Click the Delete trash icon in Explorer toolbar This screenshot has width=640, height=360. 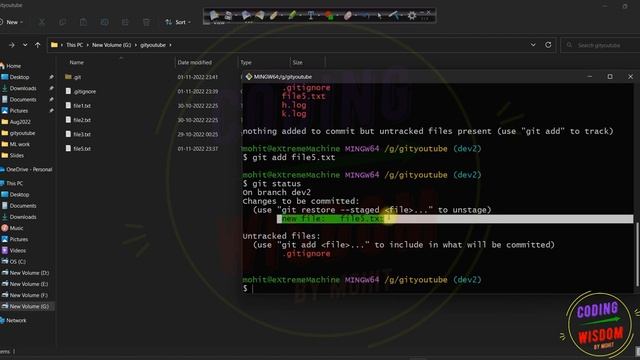click(x=146, y=22)
